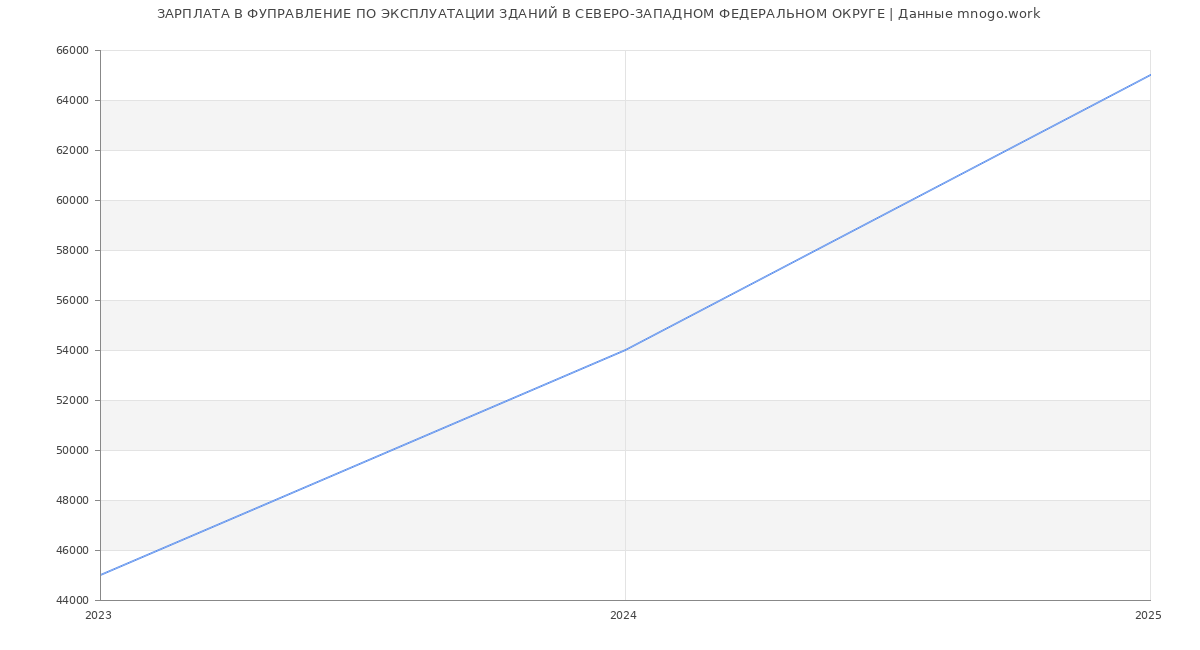Viewport: 1200px width, 650px height.
Task: Select the 2023 x-axis label
Action: pyautogui.click(x=98, y=616)
